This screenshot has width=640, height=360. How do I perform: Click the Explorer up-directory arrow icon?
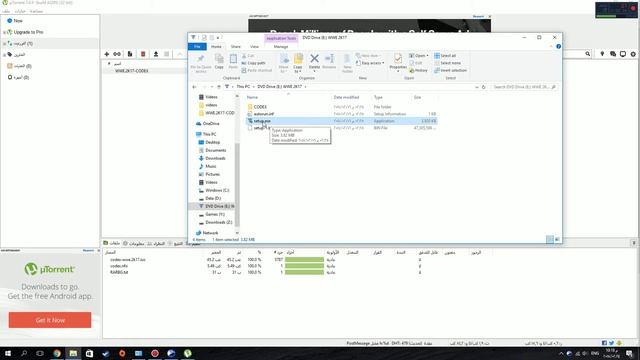pos(219,87)
